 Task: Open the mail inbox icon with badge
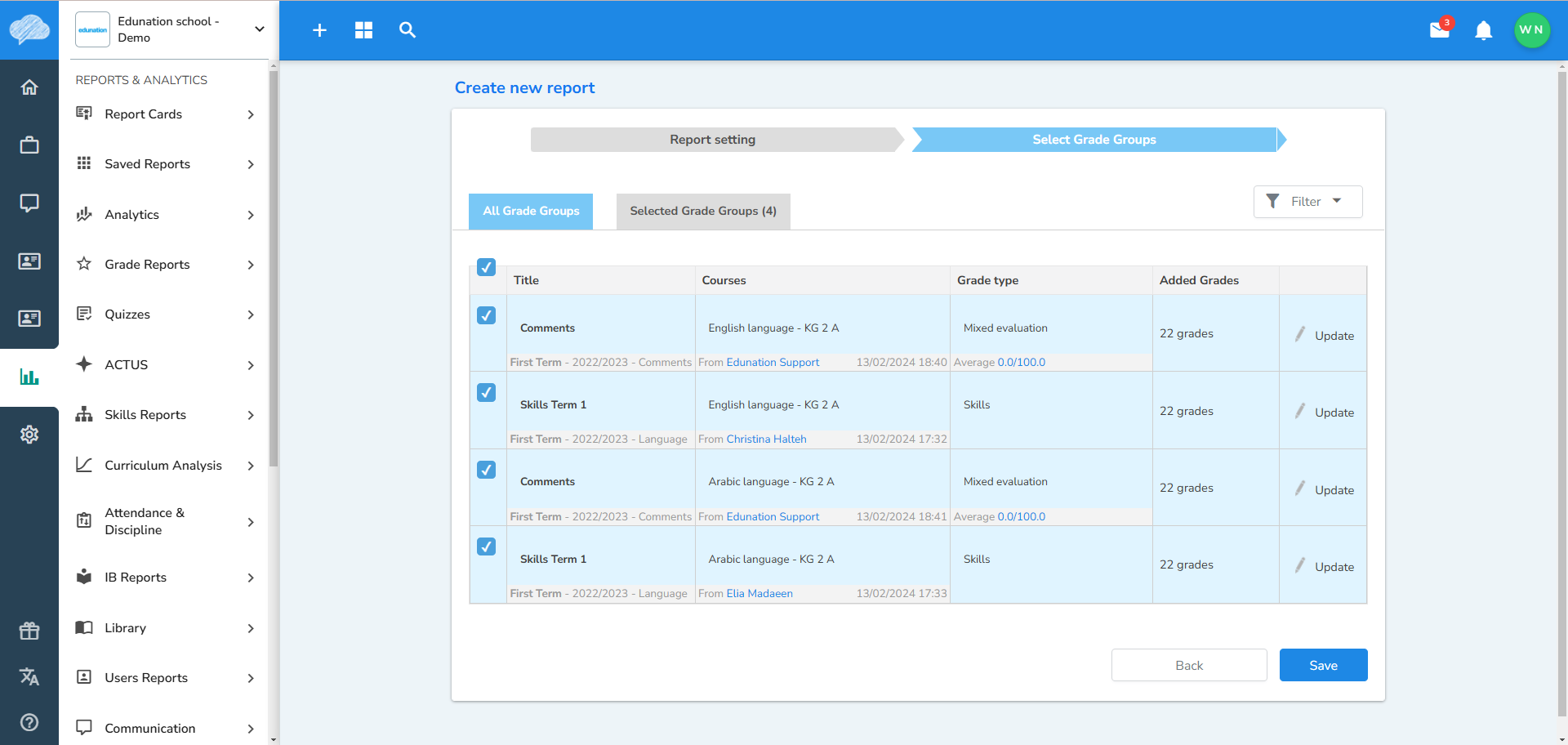coord(1441,29)
